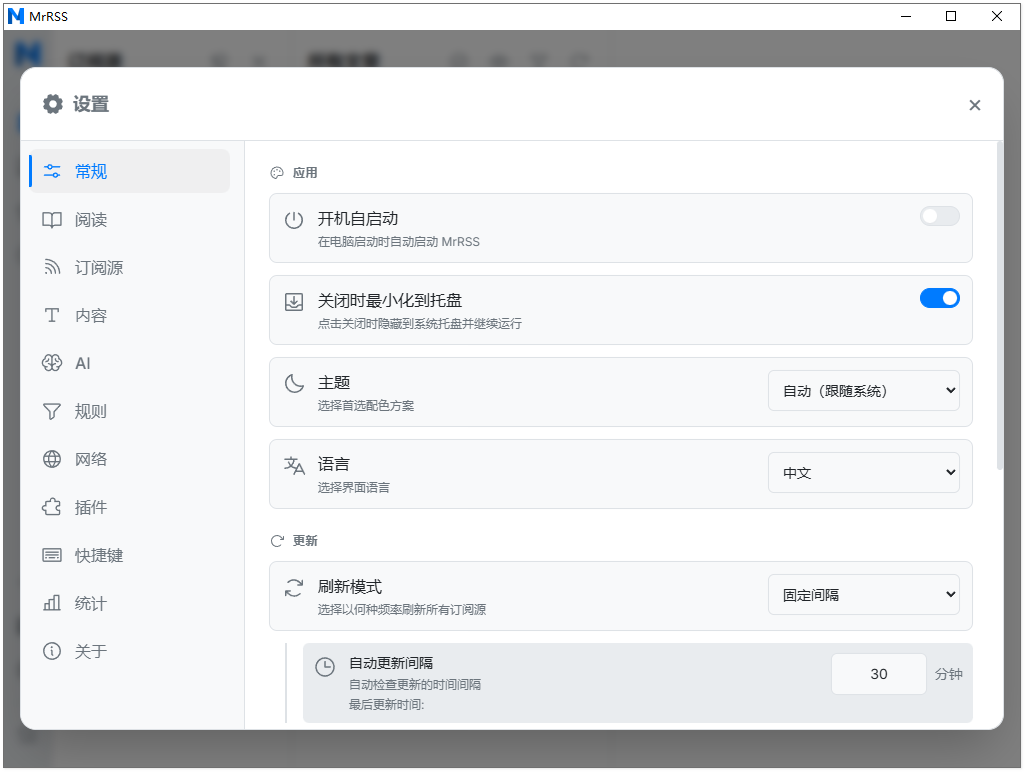
Task: Enable 开机自启动 with its switch
Action: (x=938, y=216)
